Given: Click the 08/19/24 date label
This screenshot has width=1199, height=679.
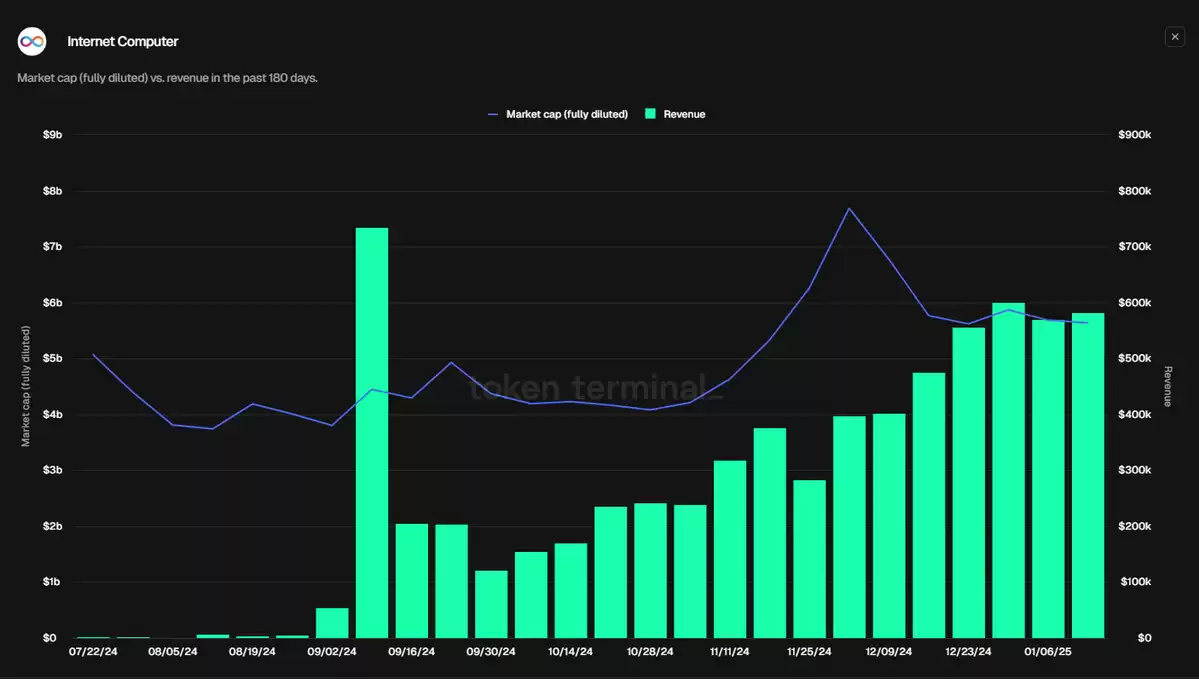Looking at the screenshot, I should pyautogui.click(x=252, y=651).
